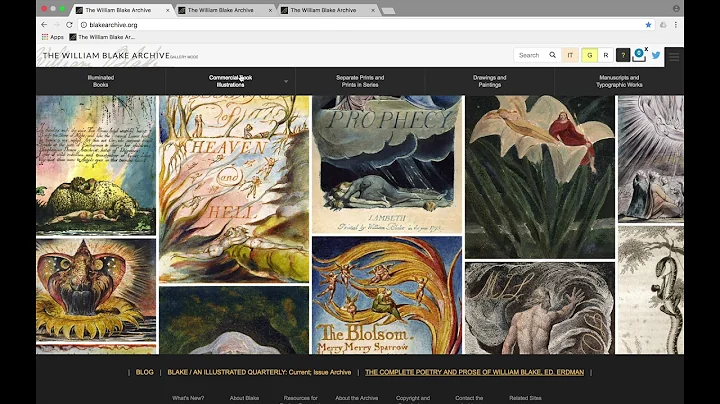This screenshot has height=404, width=720.
Task: Open Complete Poetry and Prose Erdman link
Action: click(474, 372)
